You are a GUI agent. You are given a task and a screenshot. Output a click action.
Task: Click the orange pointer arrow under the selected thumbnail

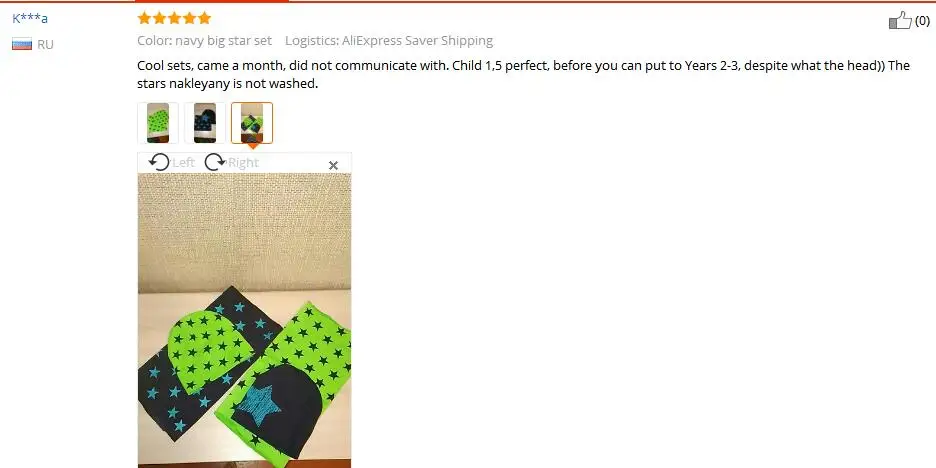[253, 146]
